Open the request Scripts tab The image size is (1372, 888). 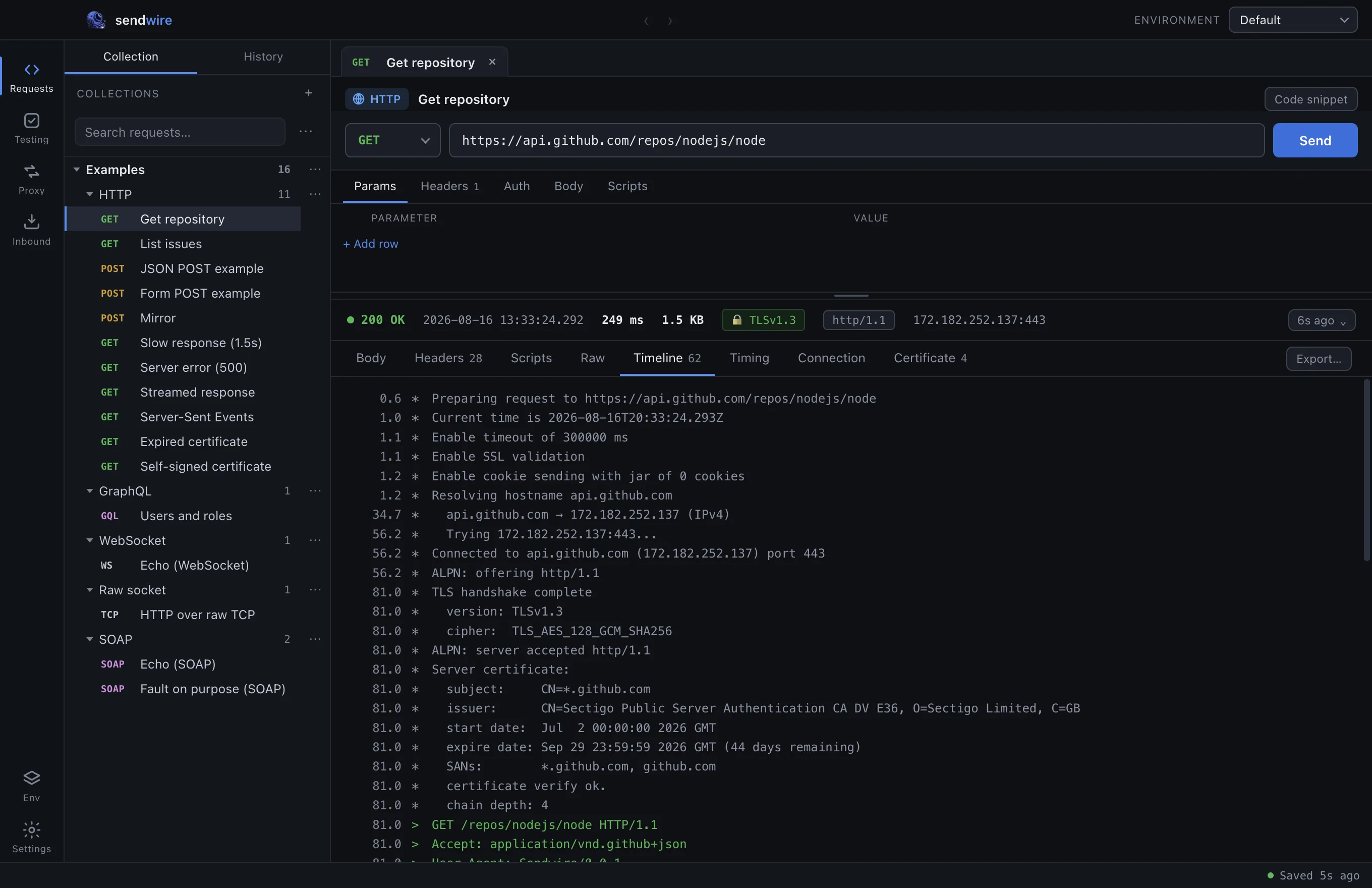[x=627, y=186]
